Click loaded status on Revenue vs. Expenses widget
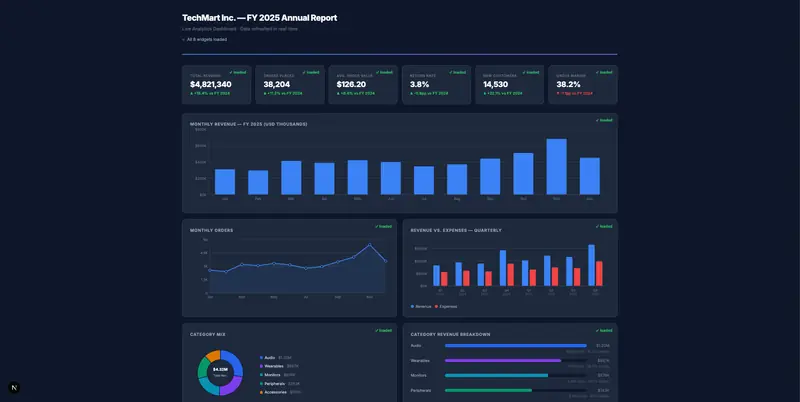The width and height of the screenshot is (800, 402). pos(604,227)
